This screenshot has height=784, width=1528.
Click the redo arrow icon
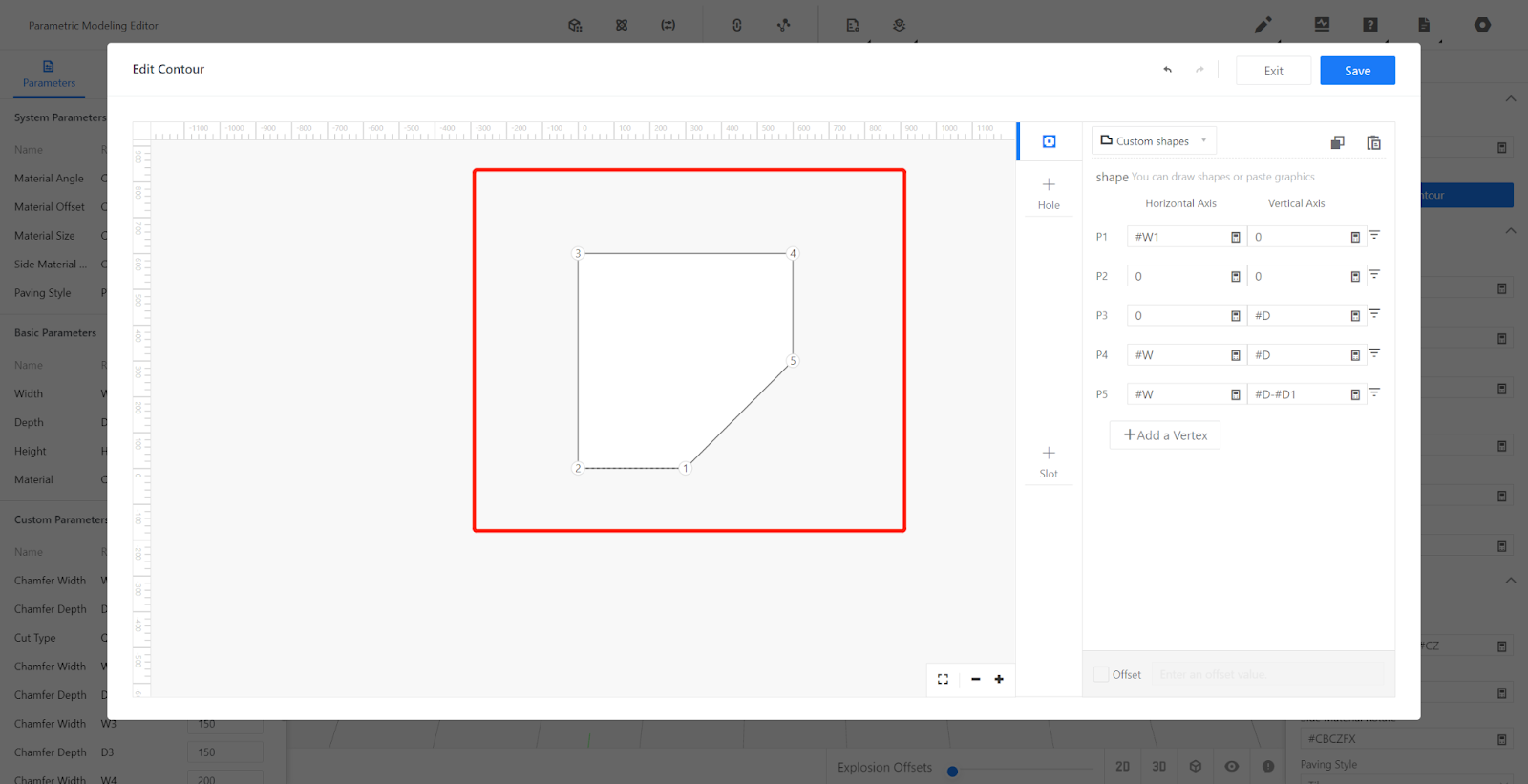pos(1199,70)
